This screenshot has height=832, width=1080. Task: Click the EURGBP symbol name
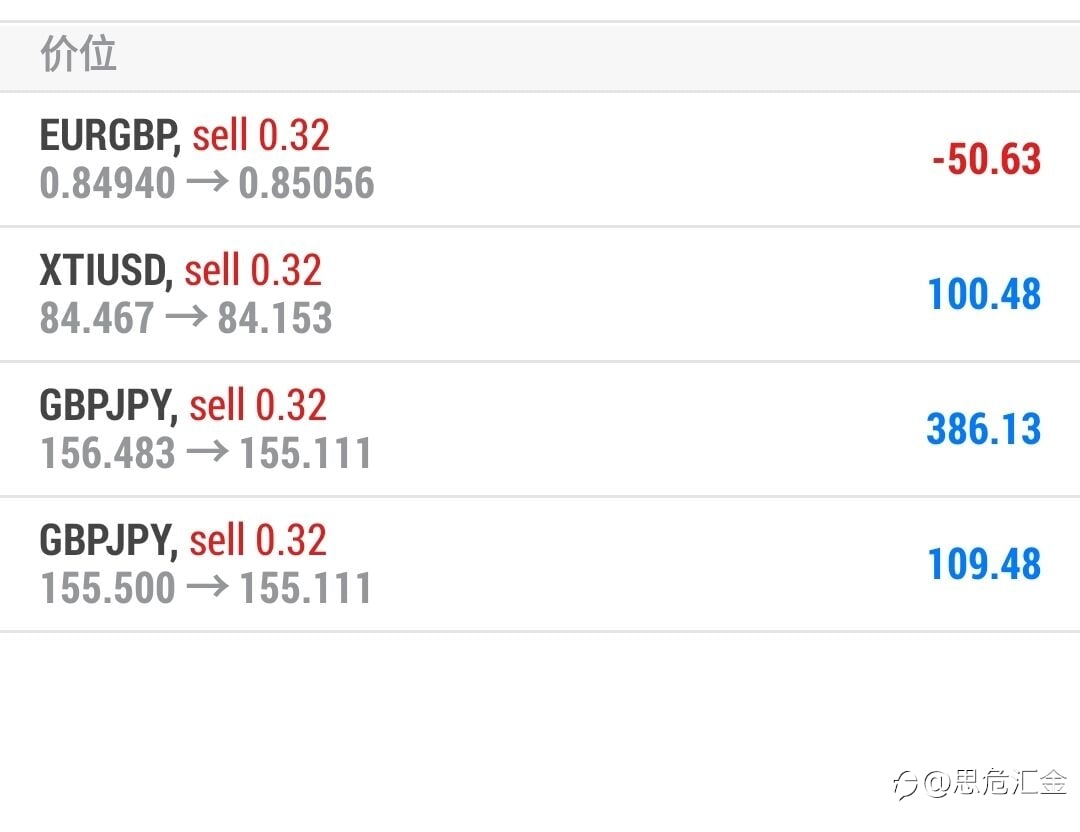click(108, 135)
